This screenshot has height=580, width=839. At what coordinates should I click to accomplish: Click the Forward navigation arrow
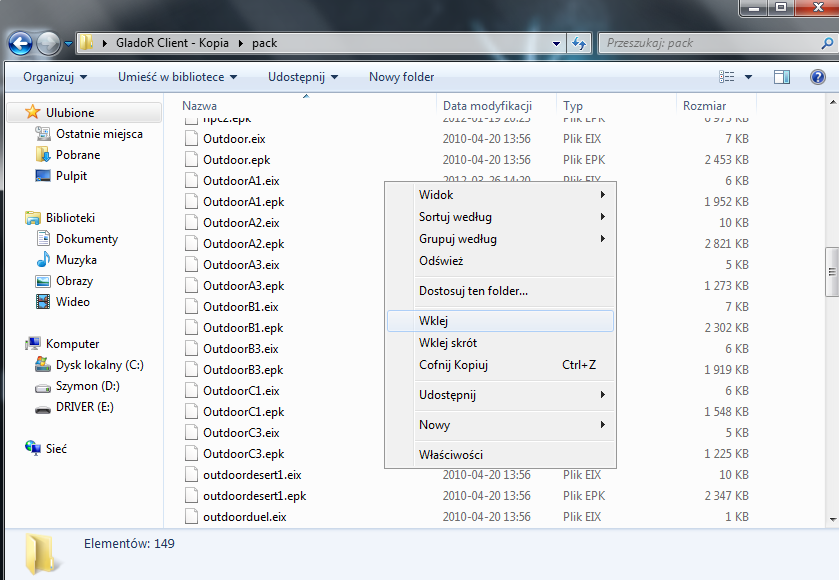[48, 43]
